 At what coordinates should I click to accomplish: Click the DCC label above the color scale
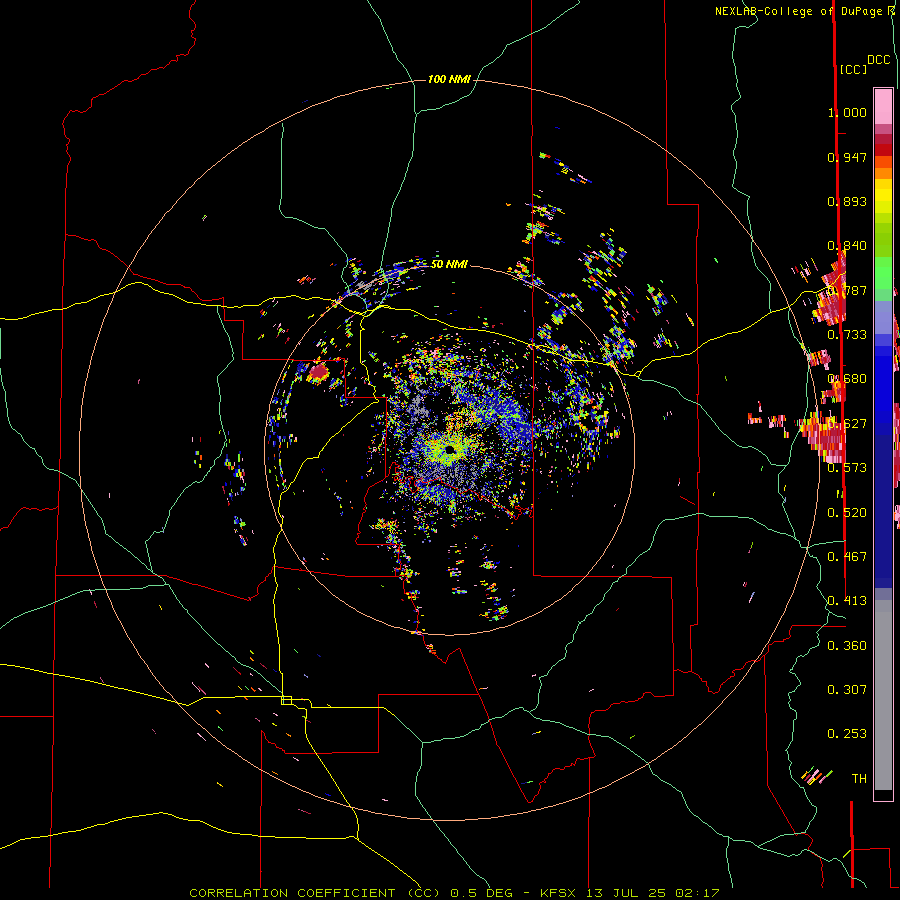tap(879, 60)
